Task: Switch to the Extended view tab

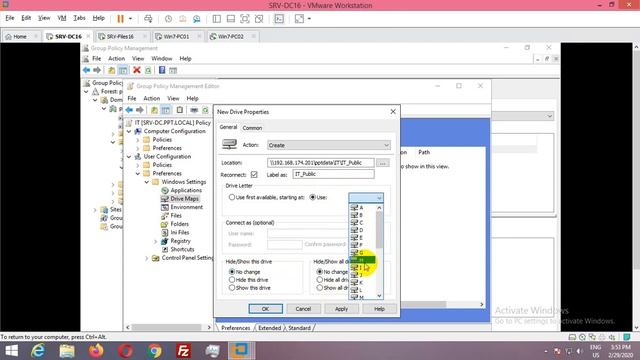Action: pos(269,328)
